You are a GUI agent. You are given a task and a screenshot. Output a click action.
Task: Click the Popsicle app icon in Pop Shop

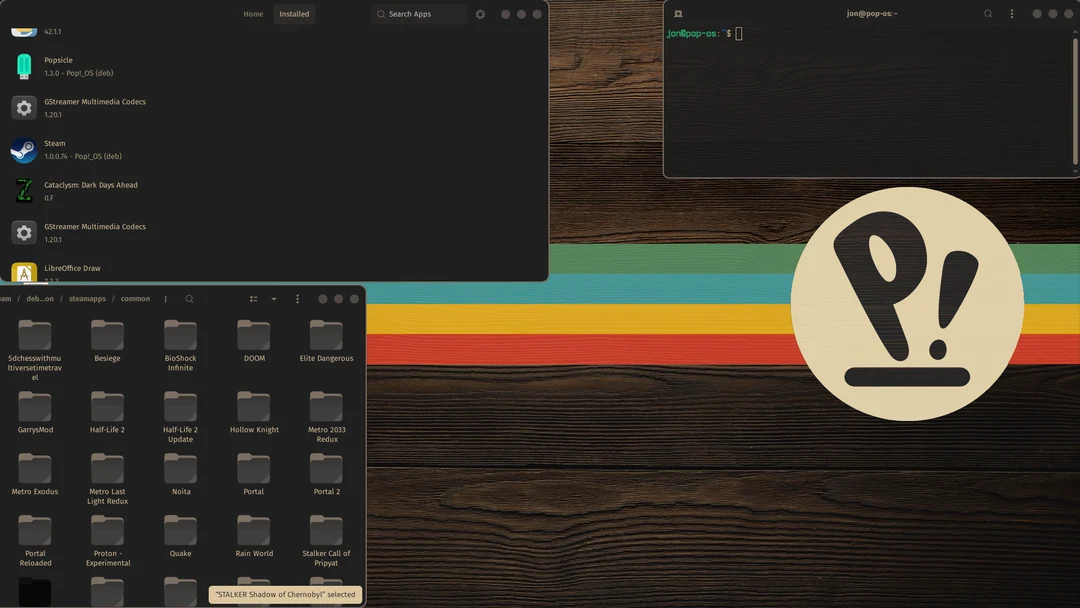(23, 66)
